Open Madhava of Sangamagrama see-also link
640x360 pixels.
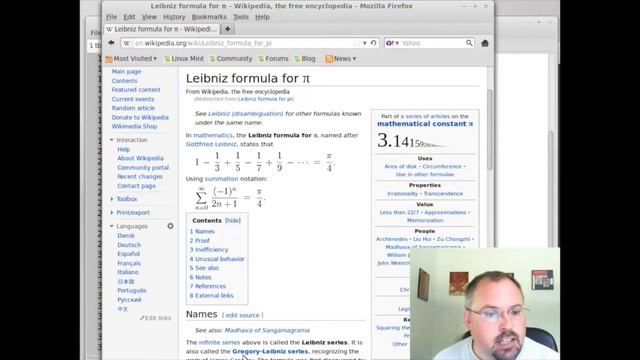pos(267,330)
